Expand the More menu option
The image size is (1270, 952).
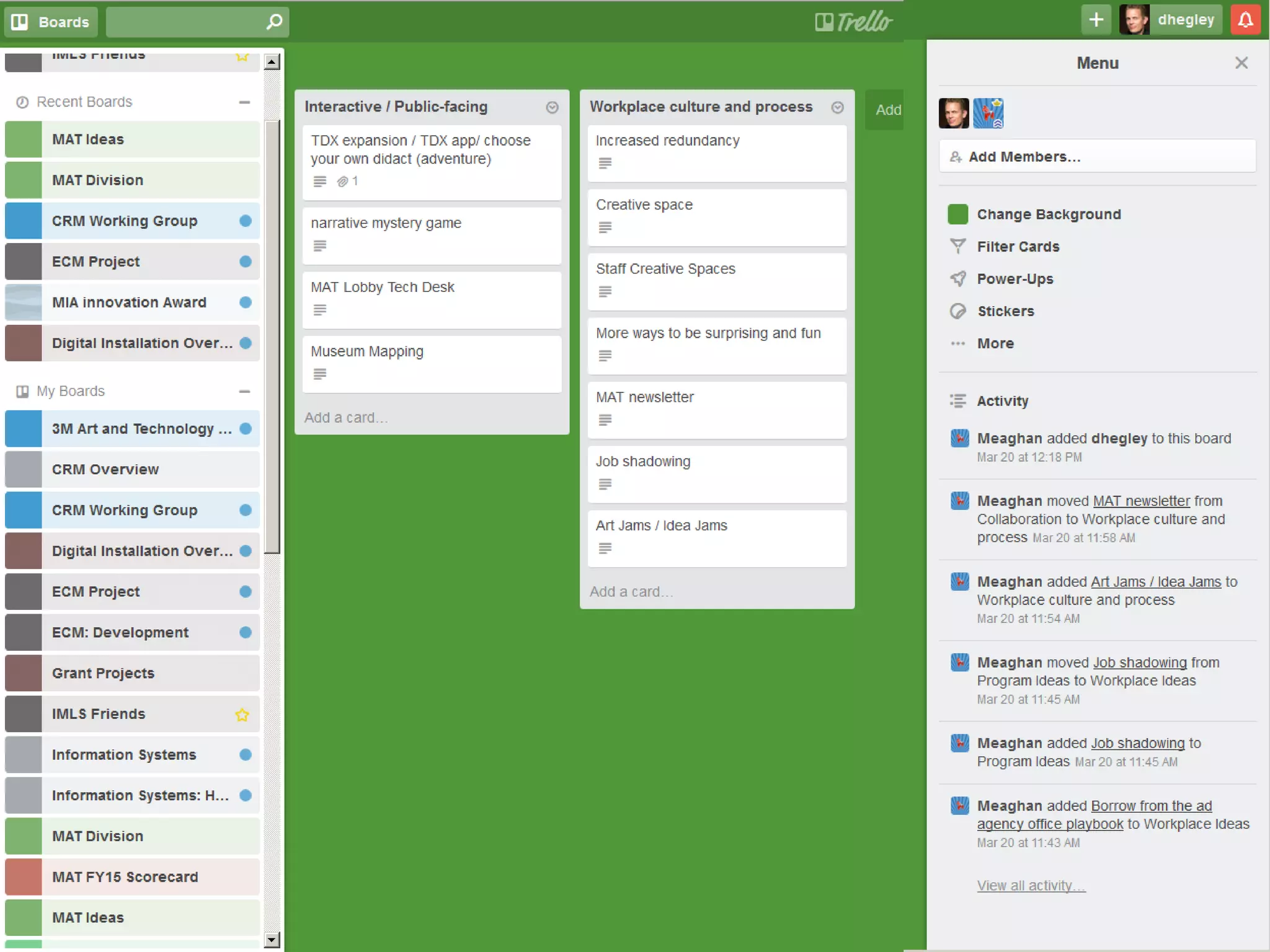[x=995, y=343]
